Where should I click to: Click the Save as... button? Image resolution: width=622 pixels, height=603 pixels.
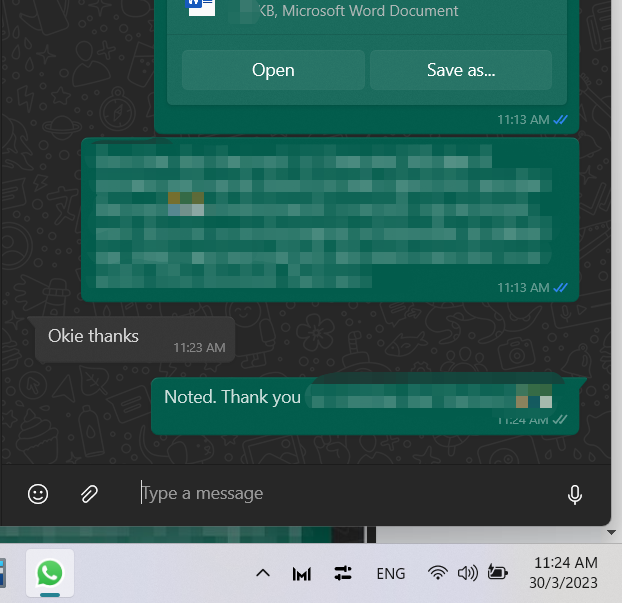(x=461, y=70)
